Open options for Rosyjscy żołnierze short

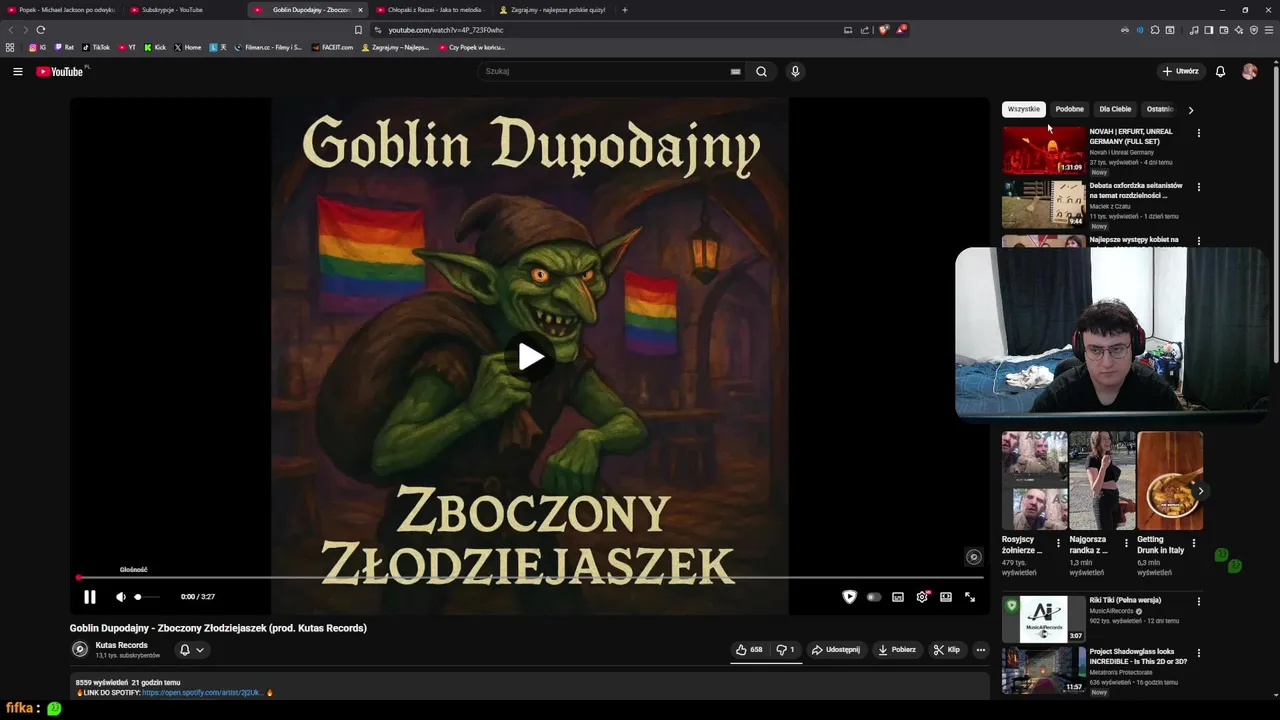1058,543
